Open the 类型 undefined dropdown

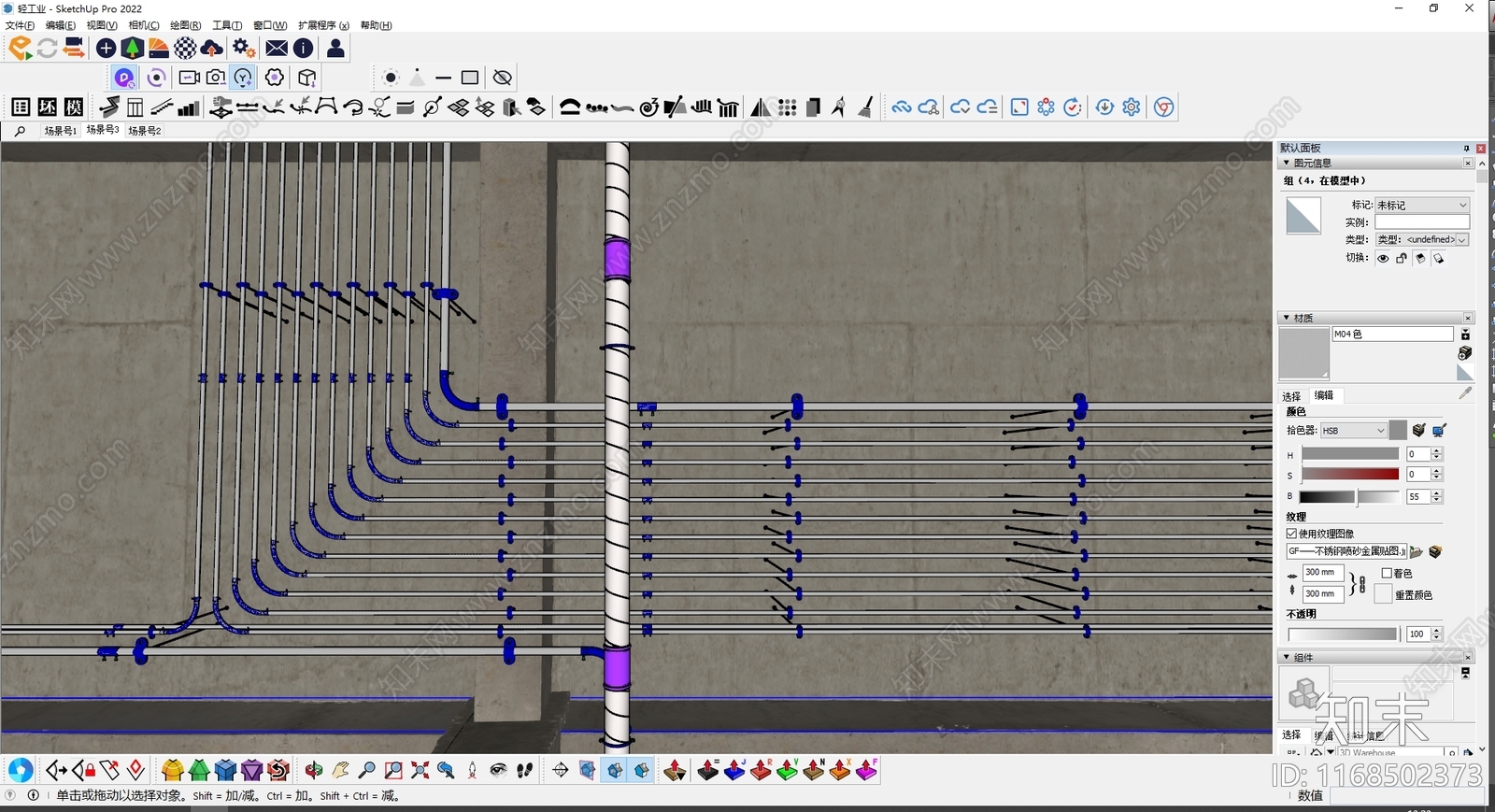point(1422,240)
